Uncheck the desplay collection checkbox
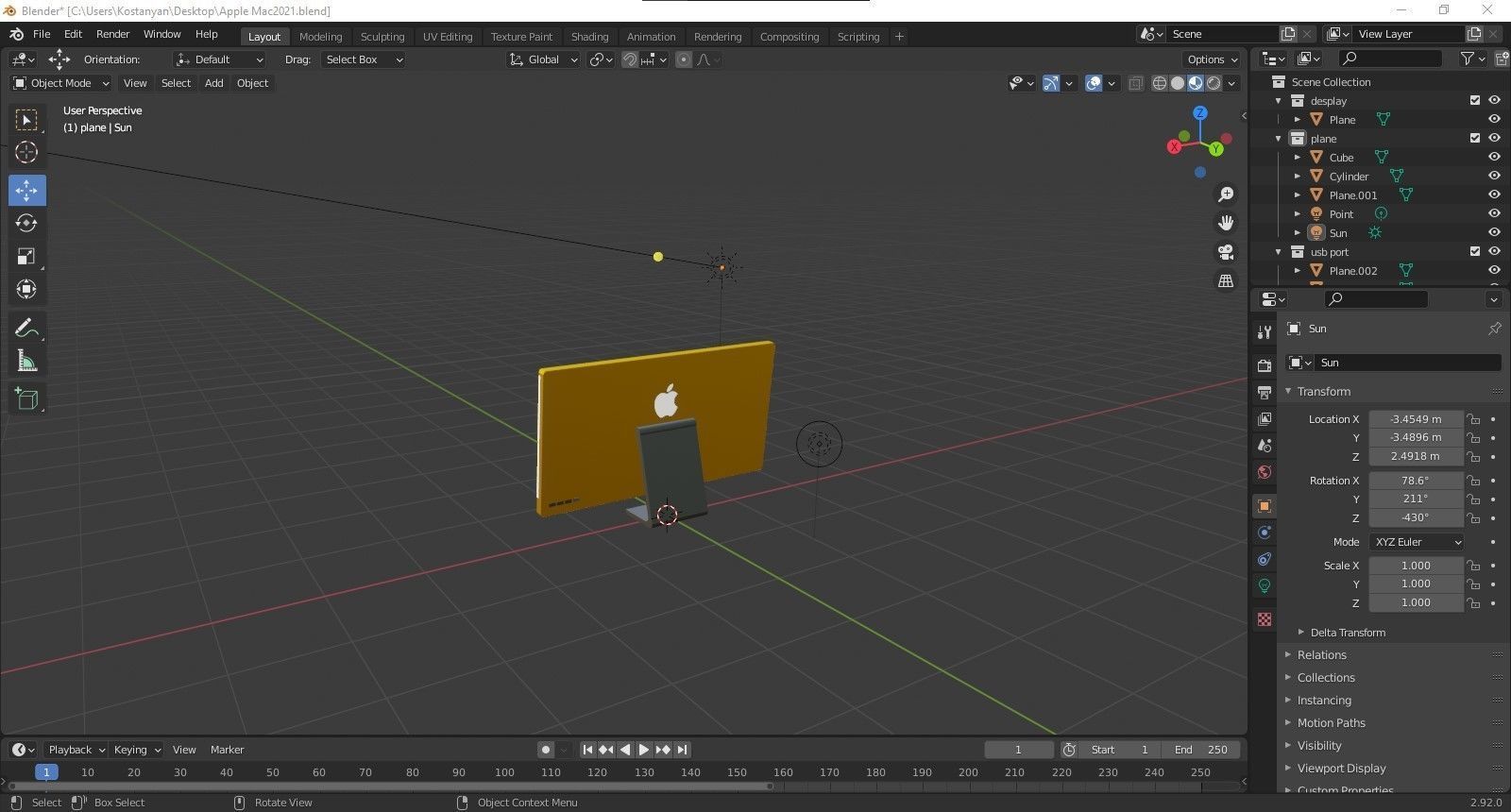 pos(1475,100)
